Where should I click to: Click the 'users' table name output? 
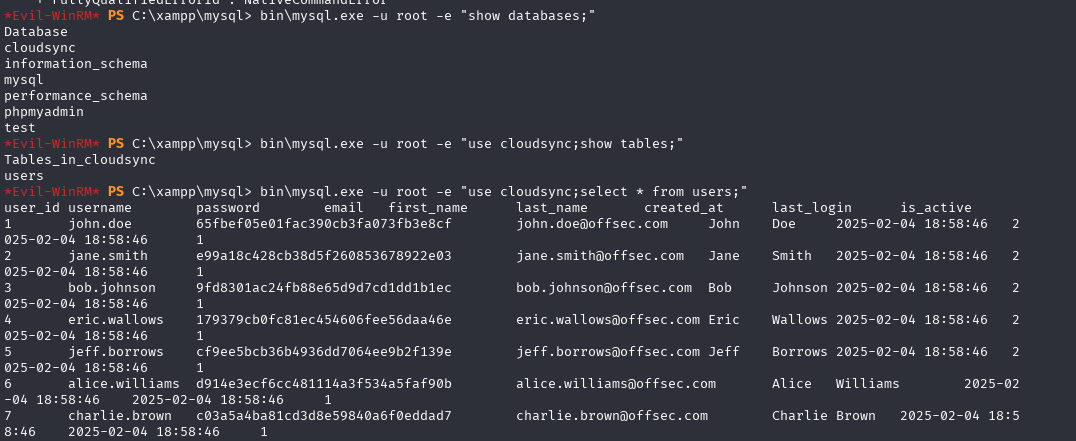24,176
